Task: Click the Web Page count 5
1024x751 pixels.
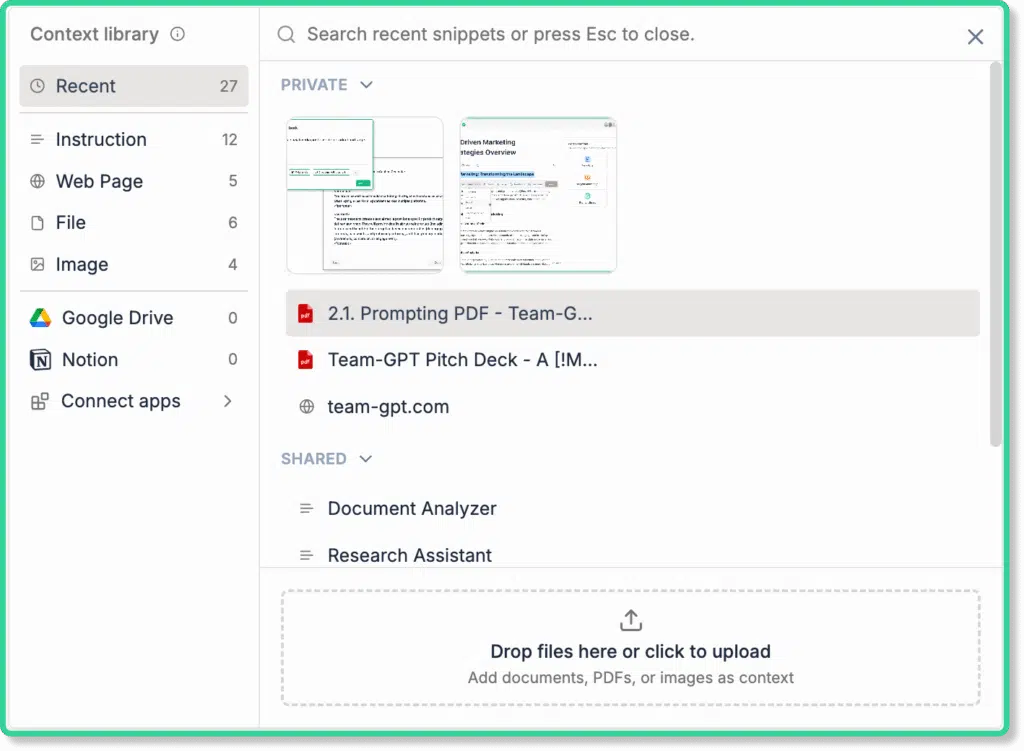Action: (233, 181)
